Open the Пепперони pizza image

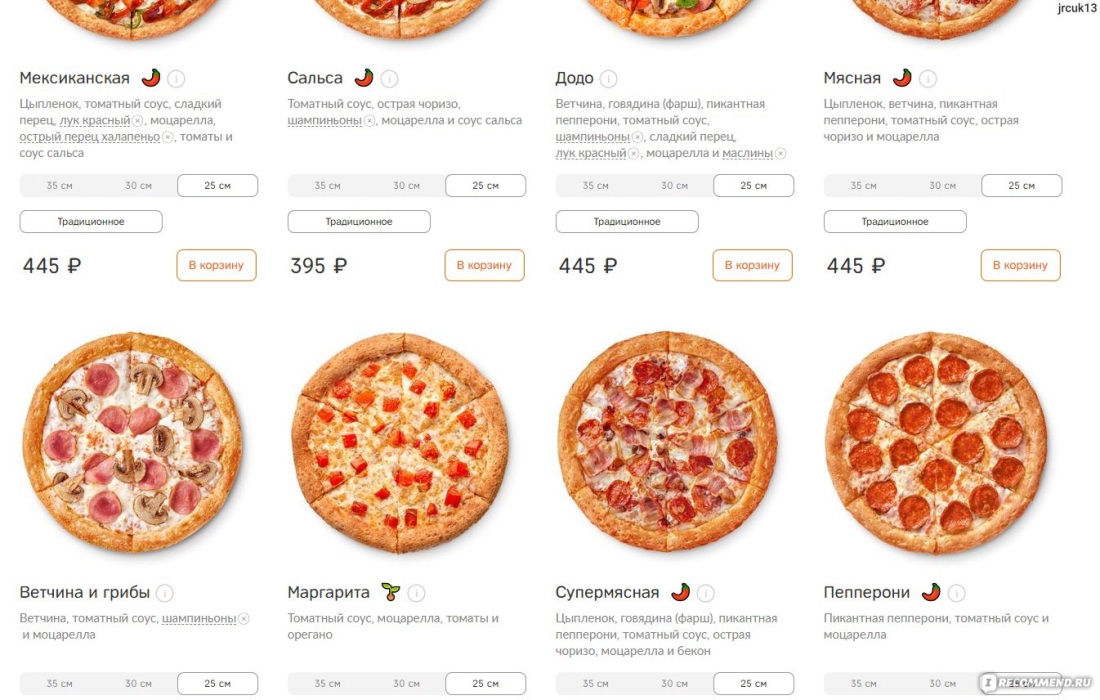coord(937,443)
